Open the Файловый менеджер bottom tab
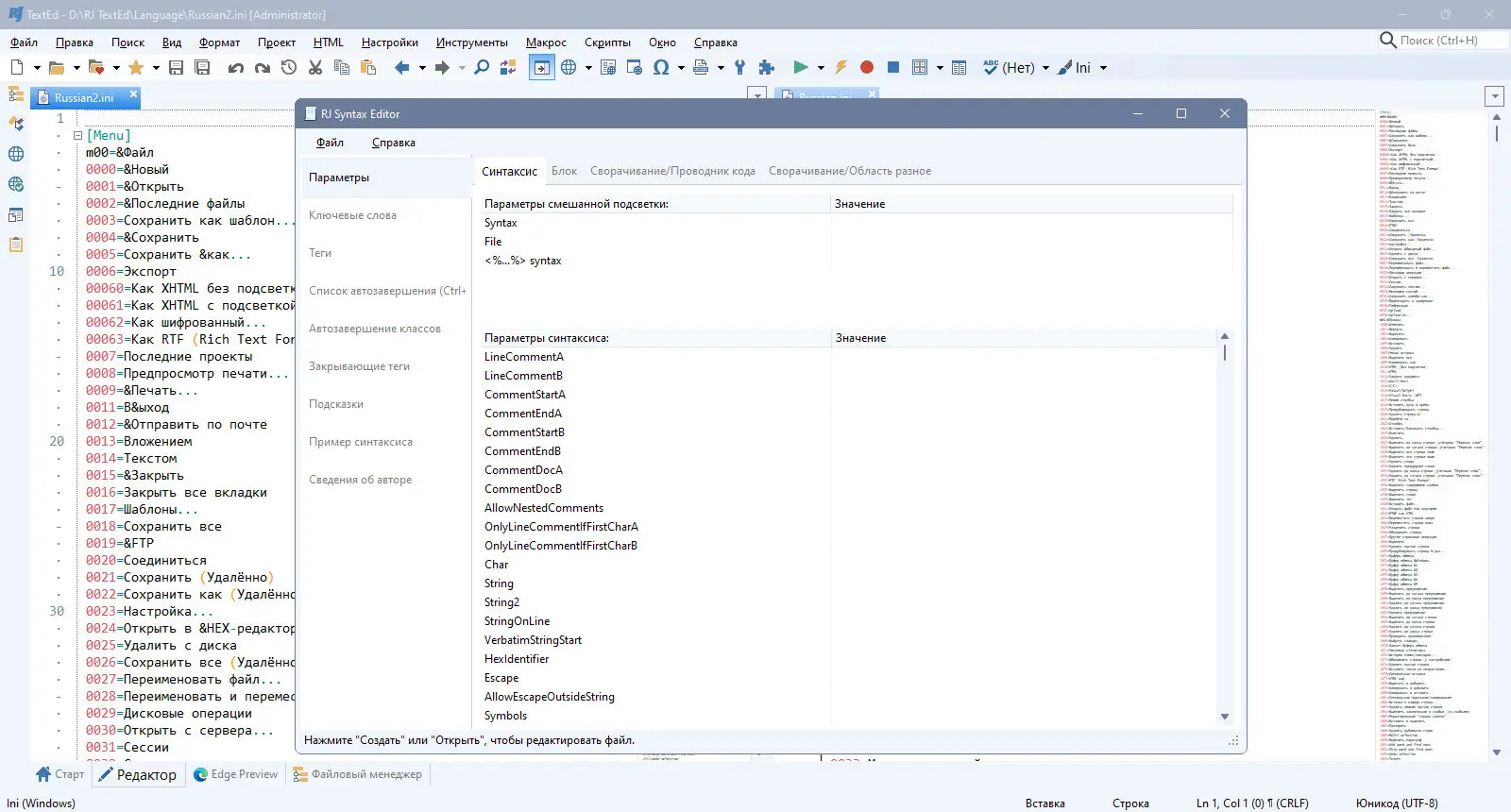Screen dimensions: 1511x812 coord(358,774)
